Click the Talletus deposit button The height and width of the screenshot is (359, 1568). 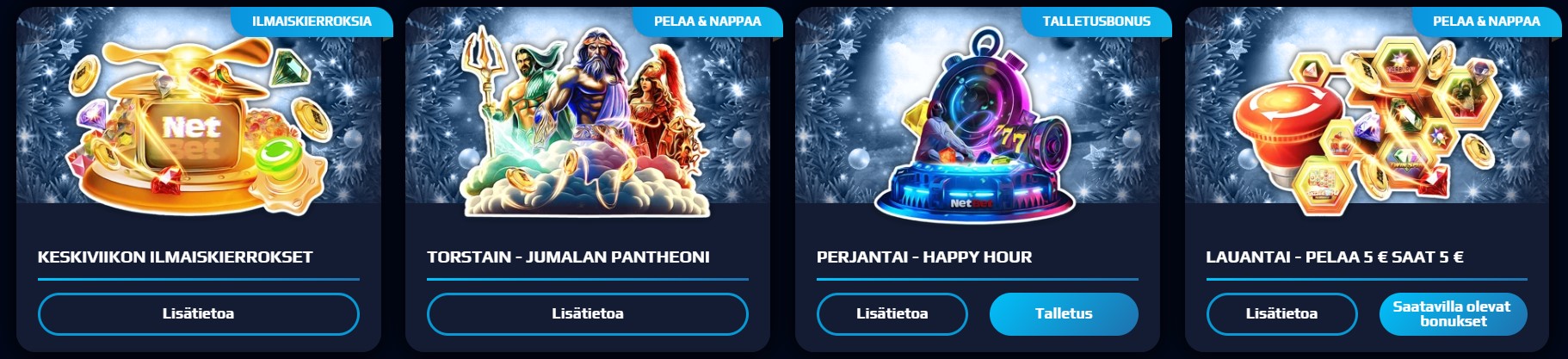[x=1064, y=313]
